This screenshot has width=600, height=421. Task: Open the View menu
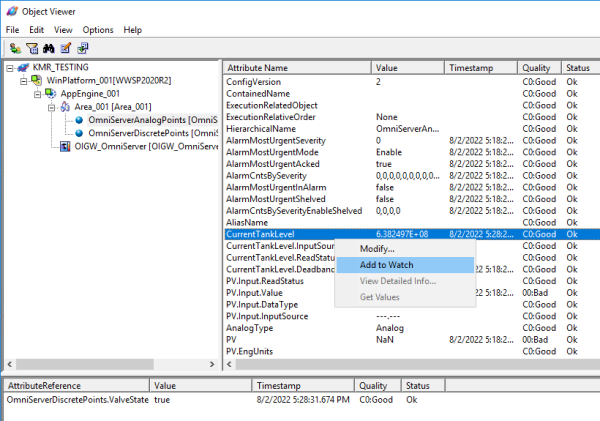pyautogui.click(x=63, y=30)
